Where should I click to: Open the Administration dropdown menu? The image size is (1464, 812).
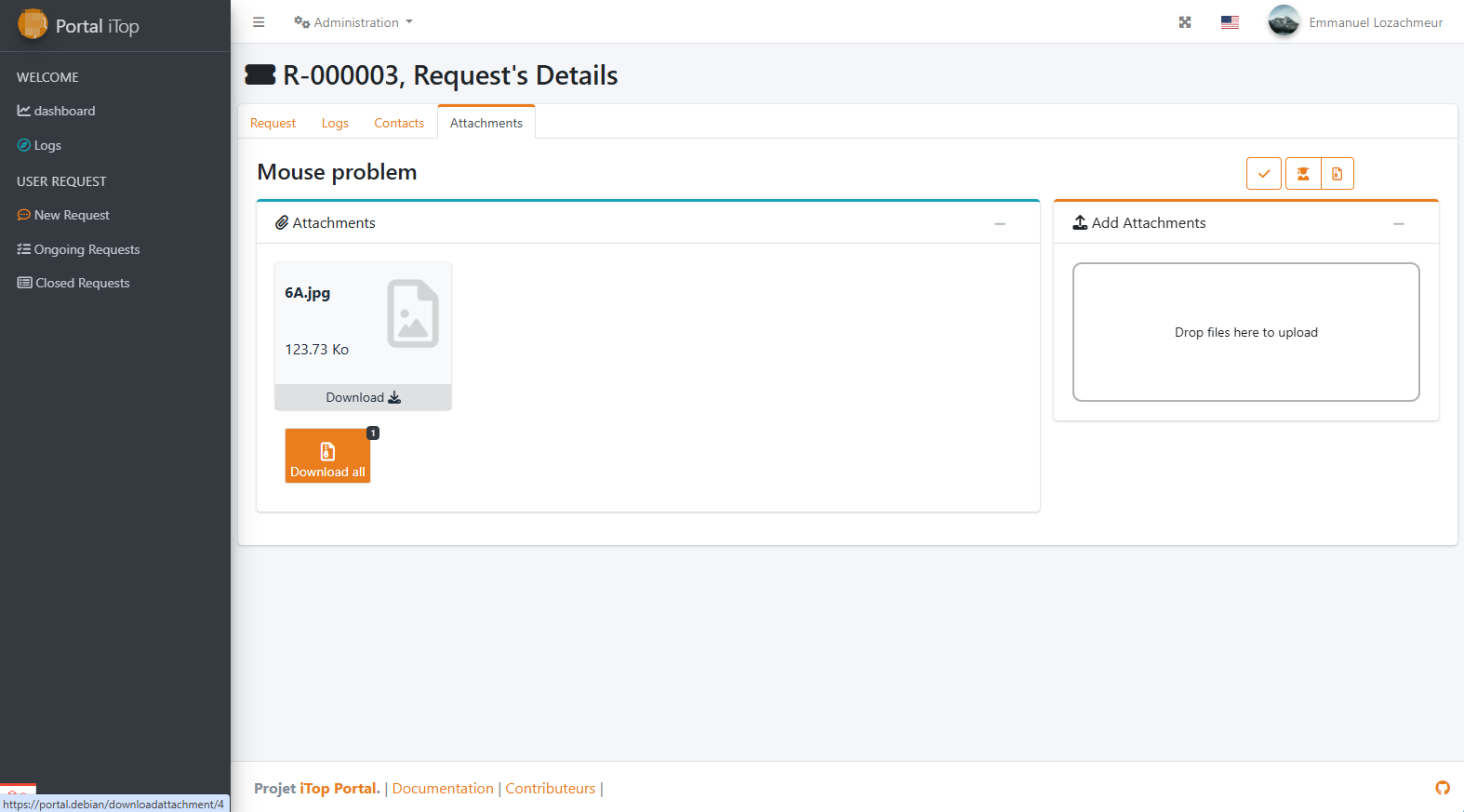click(x=353, y=22)
